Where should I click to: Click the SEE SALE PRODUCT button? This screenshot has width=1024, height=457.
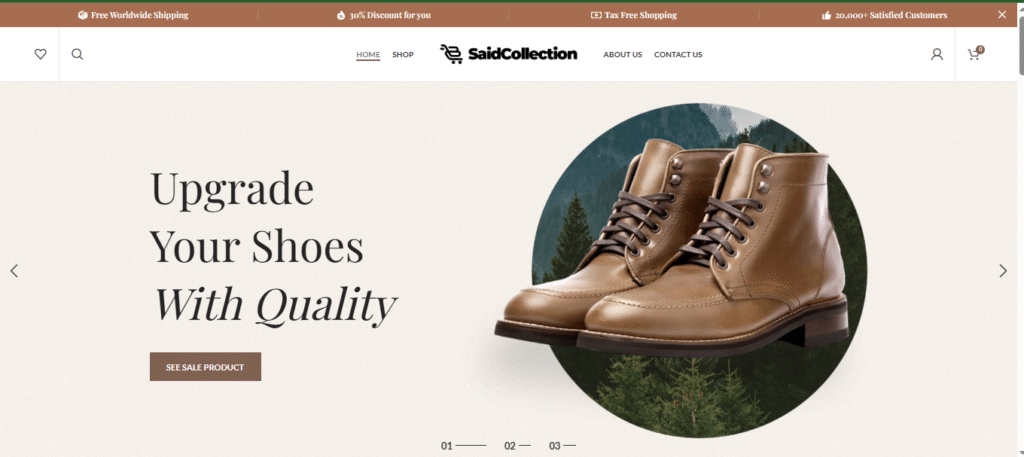point(205,367)
